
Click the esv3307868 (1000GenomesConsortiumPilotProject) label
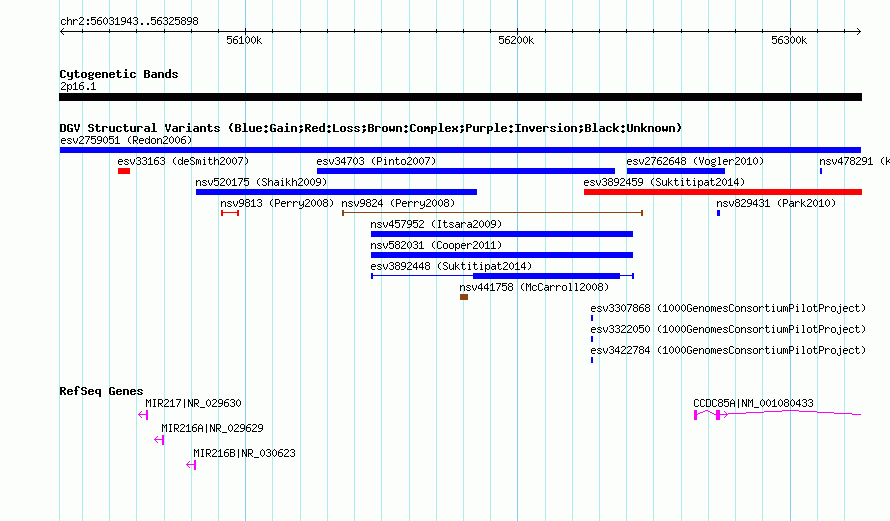[x=728, y=308]
